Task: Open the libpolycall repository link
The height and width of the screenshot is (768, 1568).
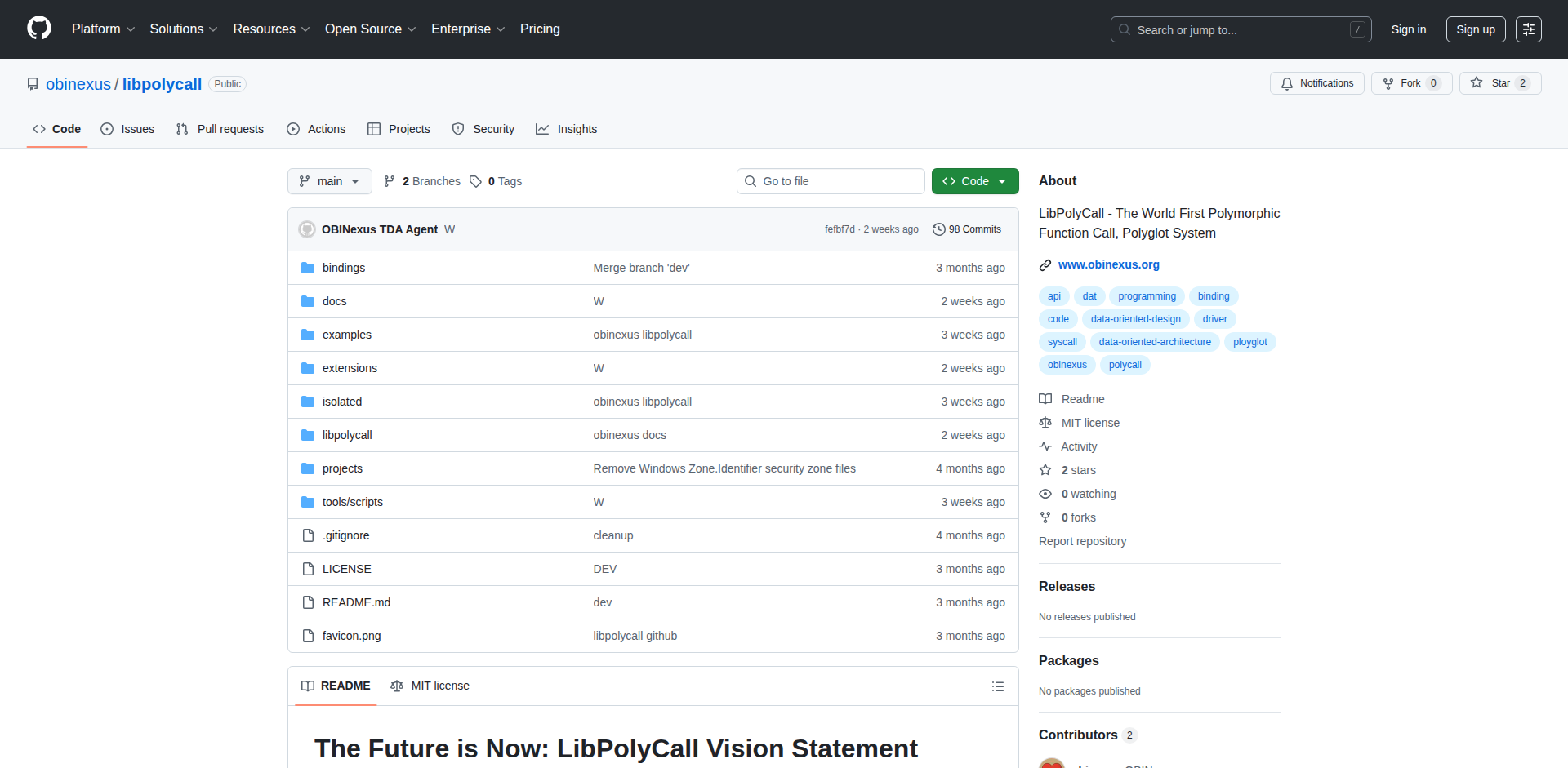Action: [x=162, y=84]
